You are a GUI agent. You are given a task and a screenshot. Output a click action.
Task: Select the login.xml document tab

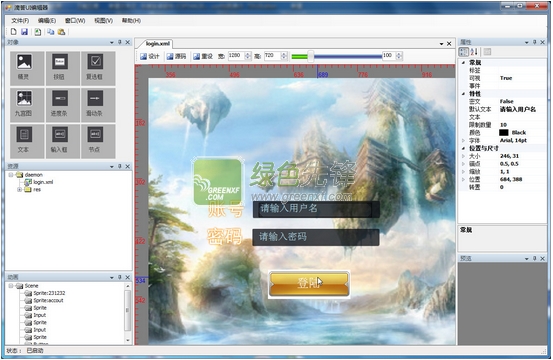click(x=157, y=44)
